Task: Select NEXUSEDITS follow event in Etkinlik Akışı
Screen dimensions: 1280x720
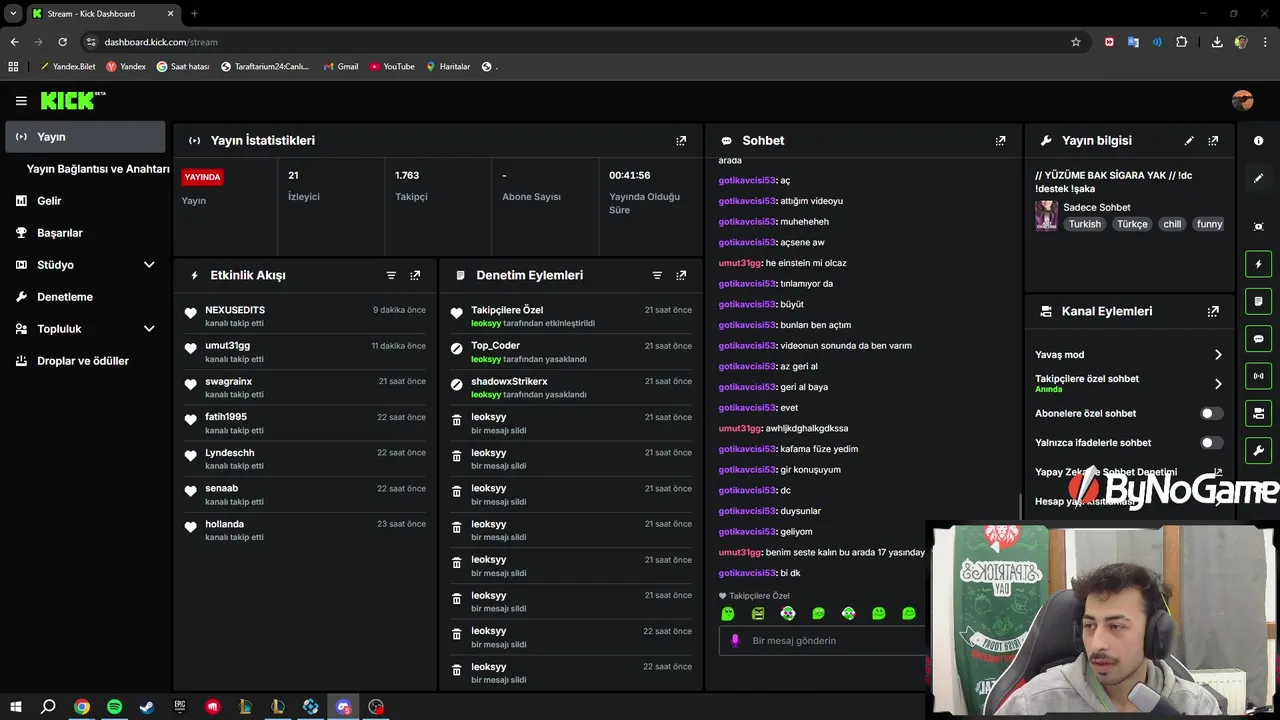Action: [x=306, y=316]
